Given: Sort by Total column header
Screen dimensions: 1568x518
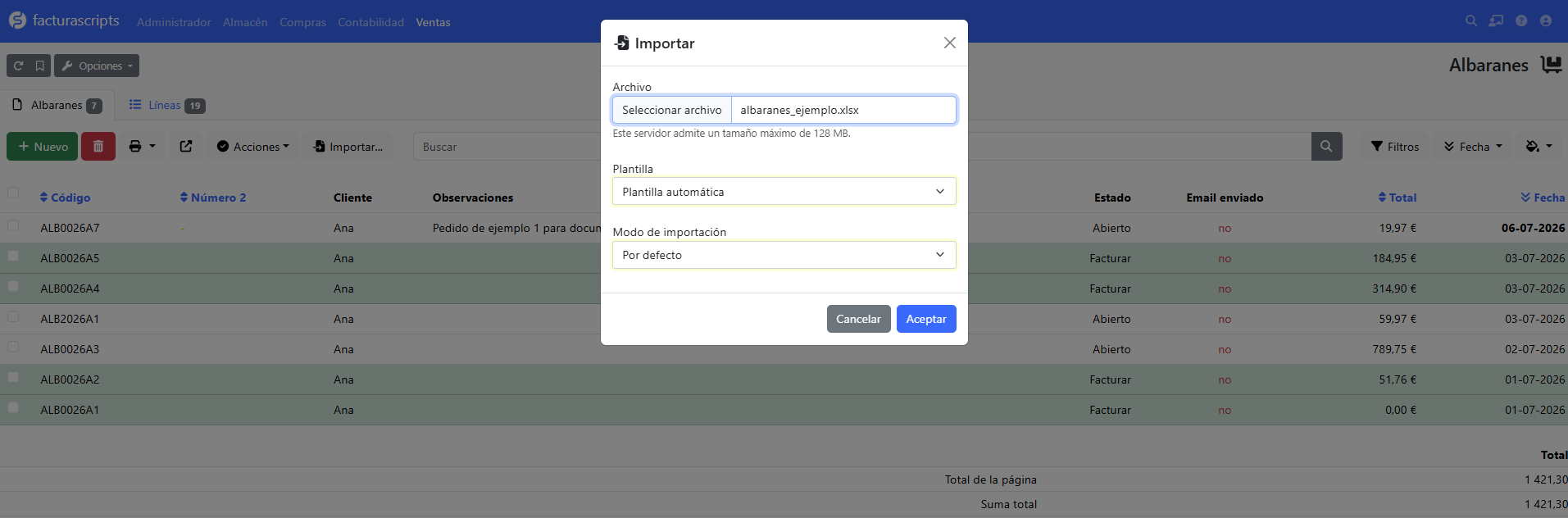Looking at the screenshot, I should pyautogui.click(x=1398, y=198).
